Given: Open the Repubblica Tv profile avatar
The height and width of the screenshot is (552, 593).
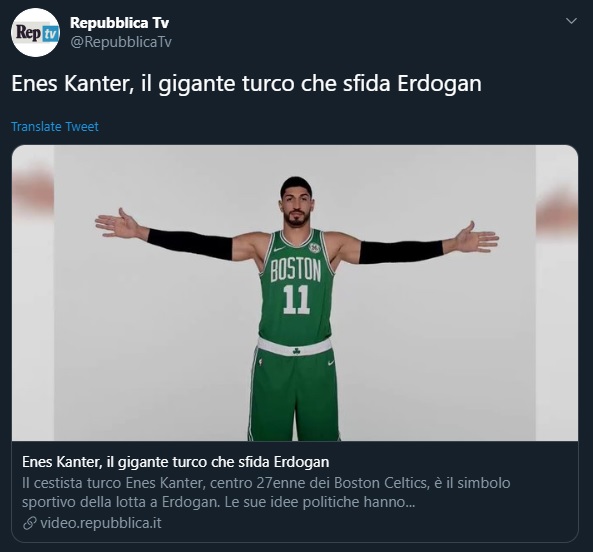Looking at the screenshot, I should tap(35, 33).
